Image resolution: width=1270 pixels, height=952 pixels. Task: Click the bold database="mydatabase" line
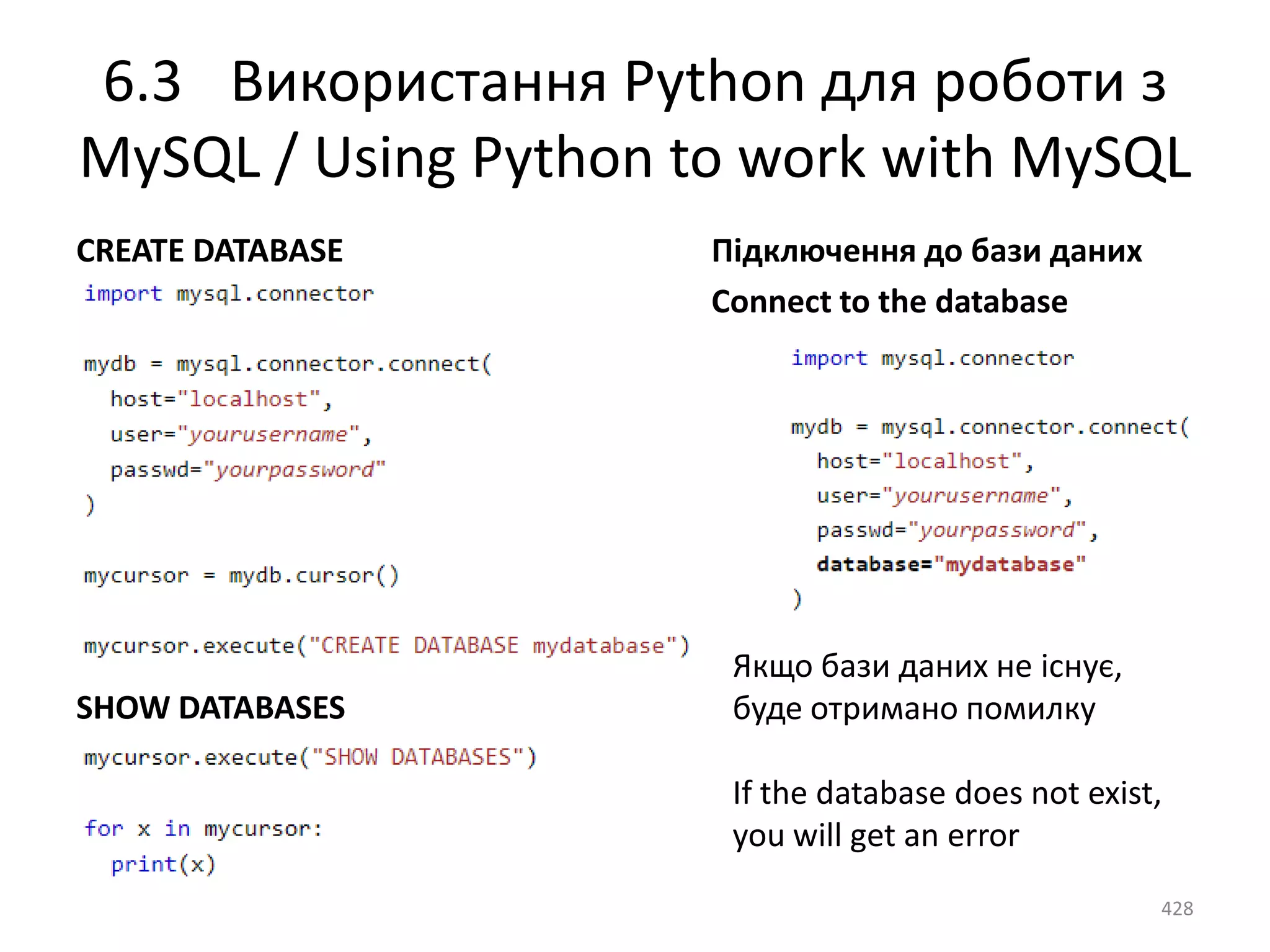pyautogui.click(x=951, y=565)
